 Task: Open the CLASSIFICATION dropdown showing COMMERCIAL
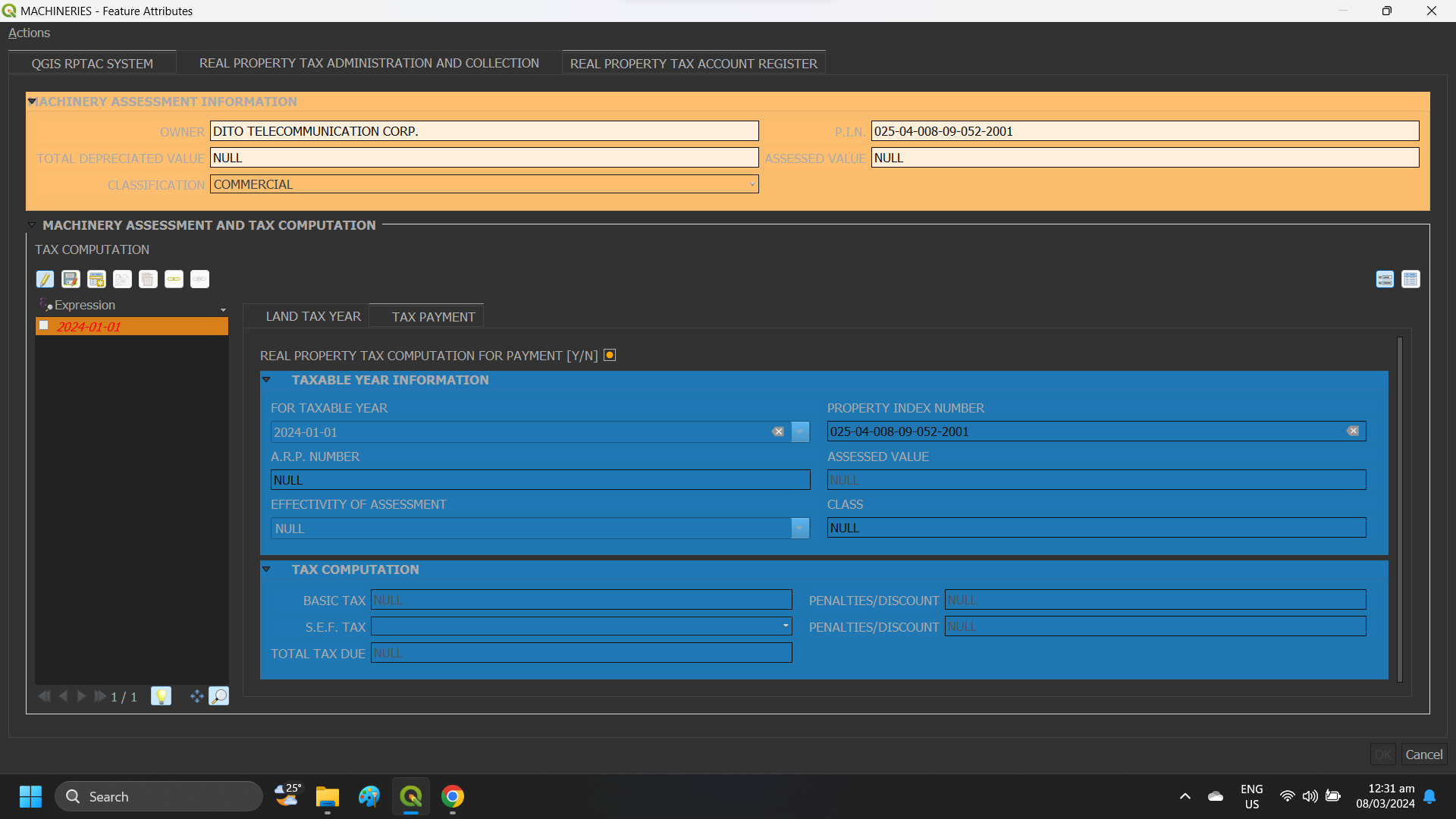751,184
